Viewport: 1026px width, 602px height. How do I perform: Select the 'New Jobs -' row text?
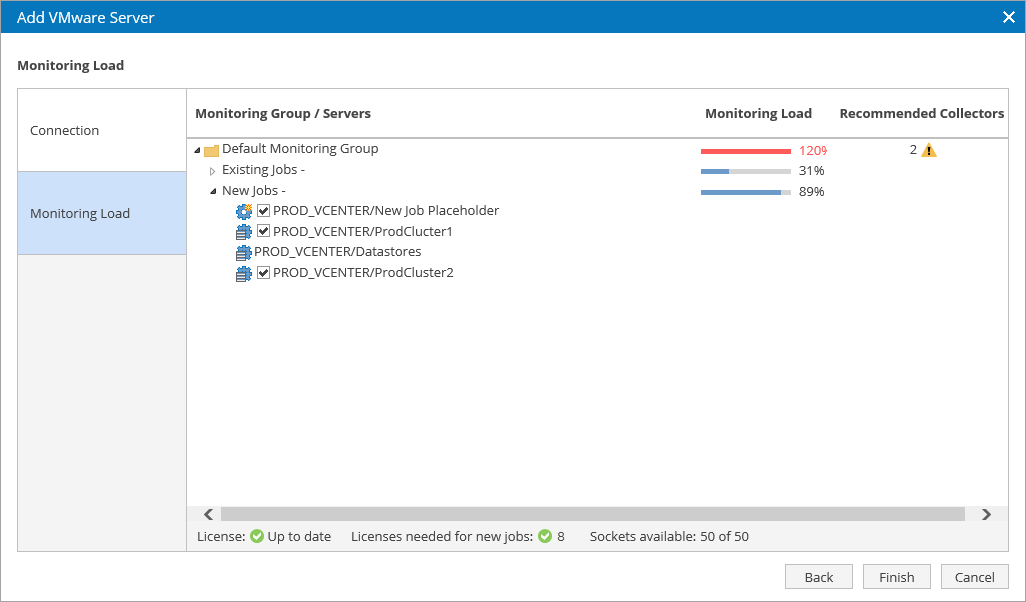click(x=253, y=190)
